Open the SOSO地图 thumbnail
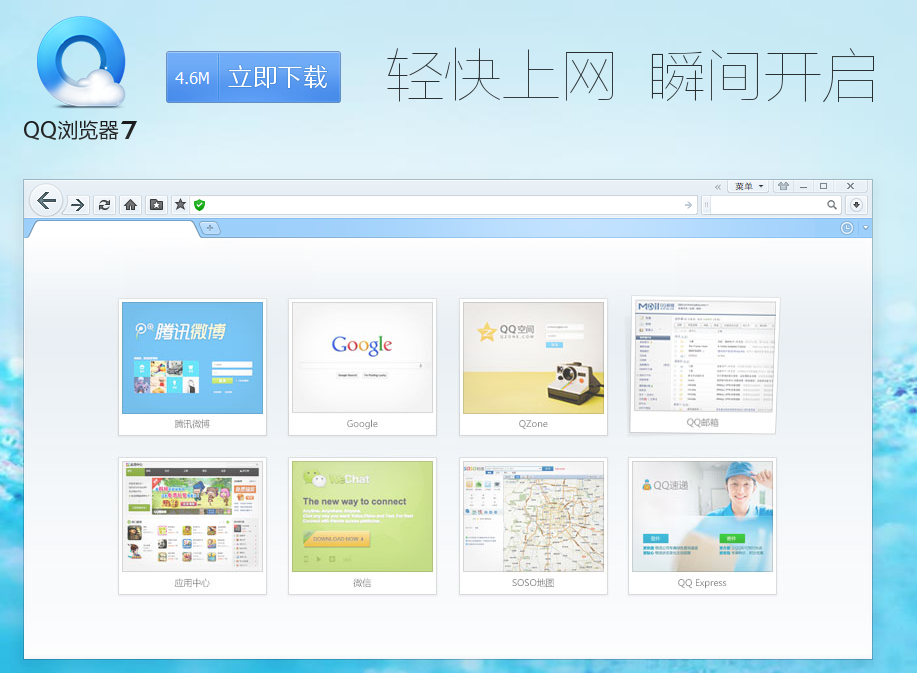Image resolution: width=917 pixels, height=673 pixels. (x=533, y=526)
